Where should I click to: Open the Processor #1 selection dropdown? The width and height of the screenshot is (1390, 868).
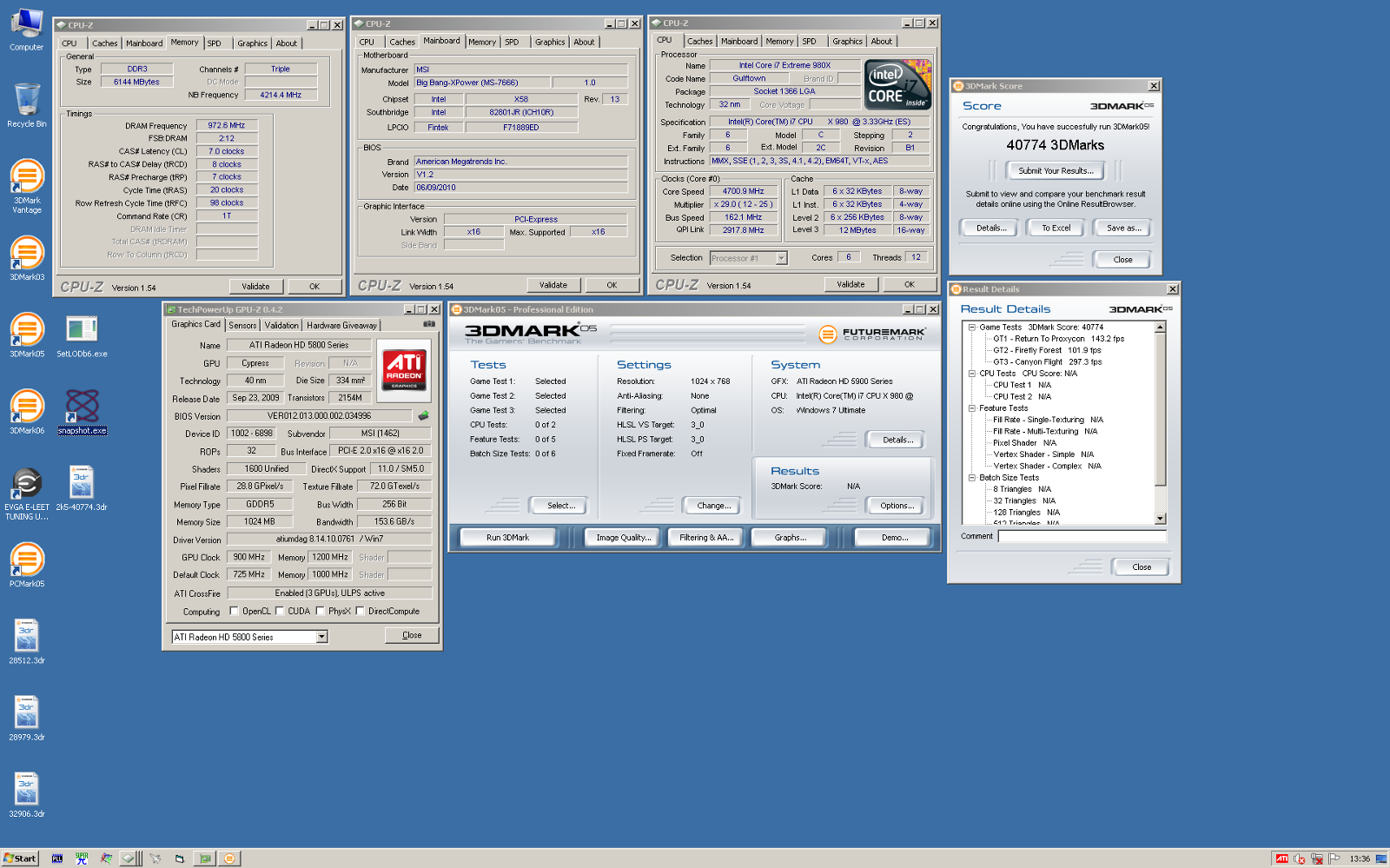click(x=781, y=258)
